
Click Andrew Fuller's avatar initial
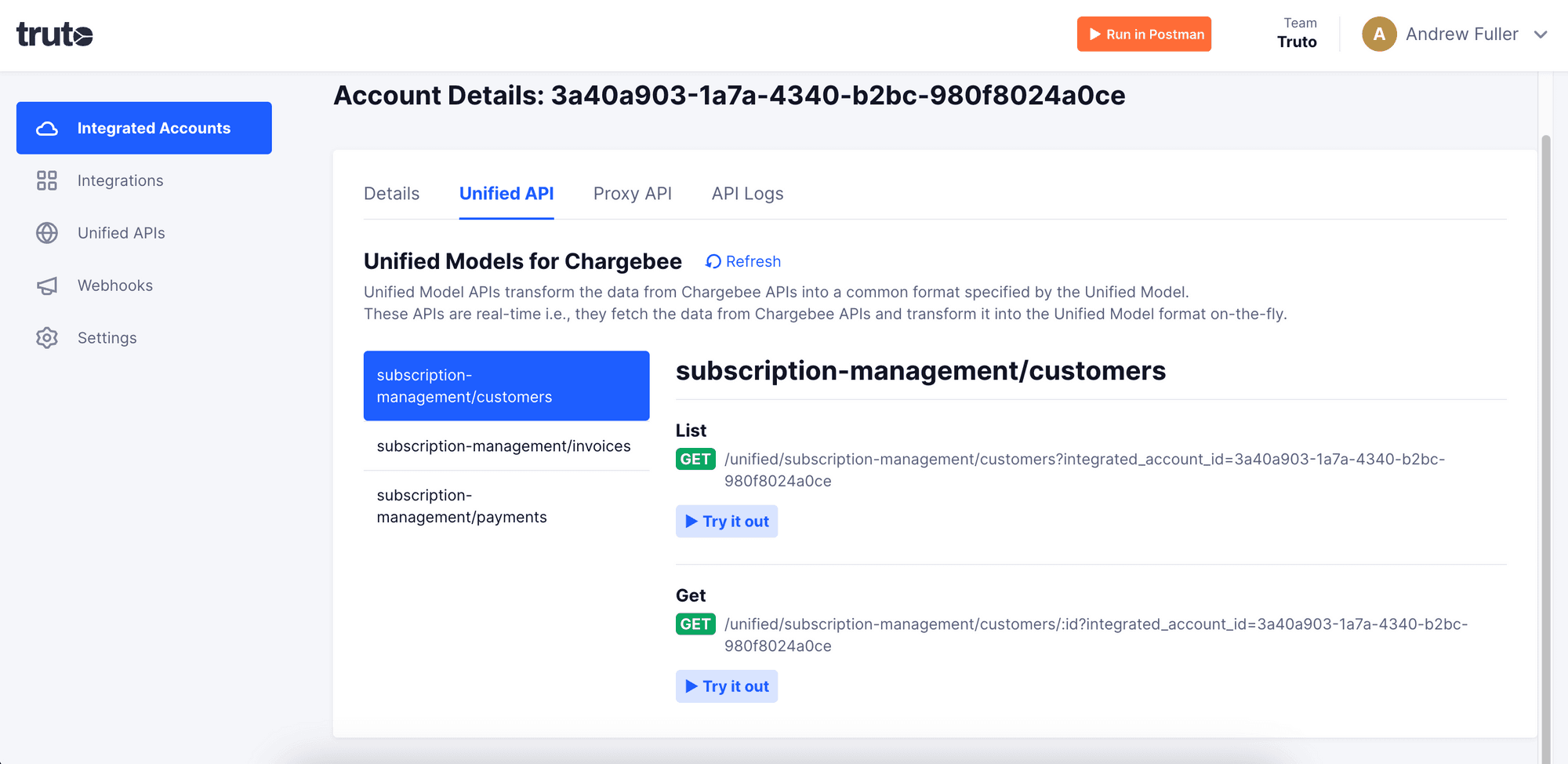click(1379, 34)
